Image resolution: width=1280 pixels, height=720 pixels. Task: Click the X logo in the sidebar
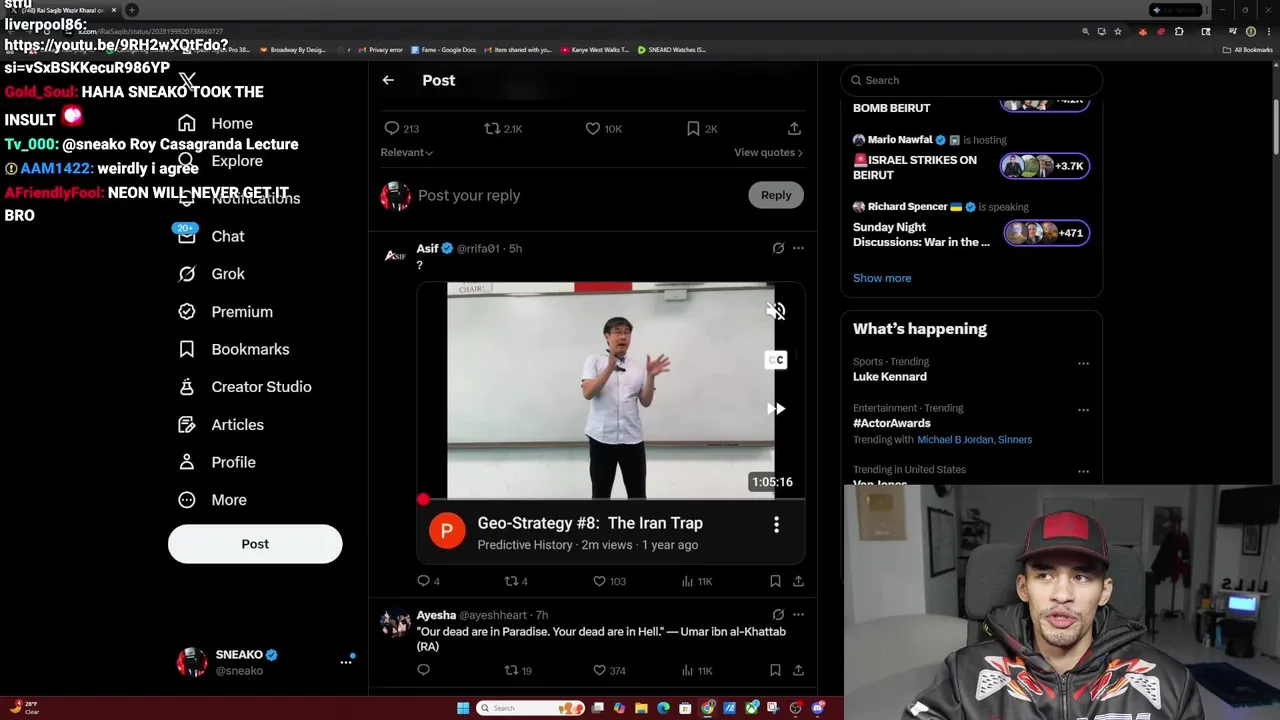[x=187, y=80]
